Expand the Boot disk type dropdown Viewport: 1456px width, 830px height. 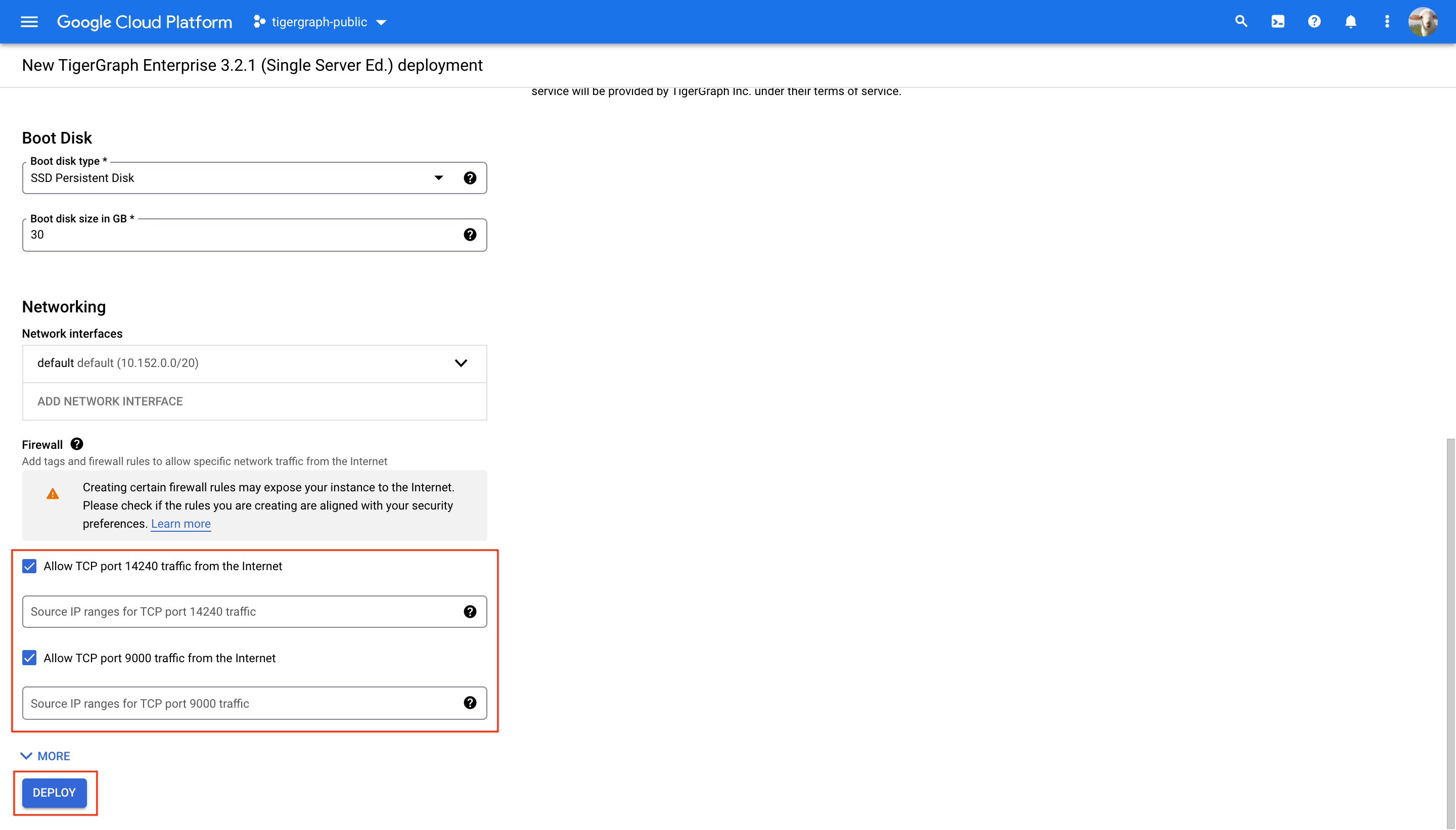437,178
